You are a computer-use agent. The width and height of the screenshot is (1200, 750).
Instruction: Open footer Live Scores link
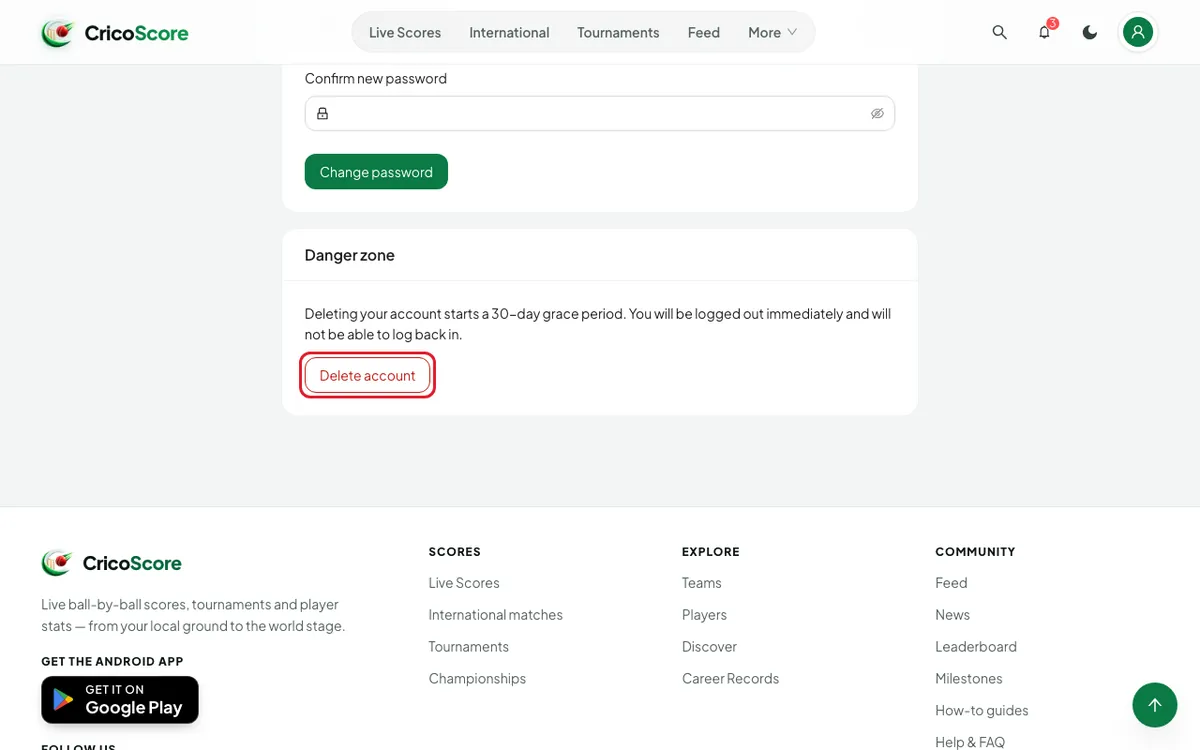point(464,583)
